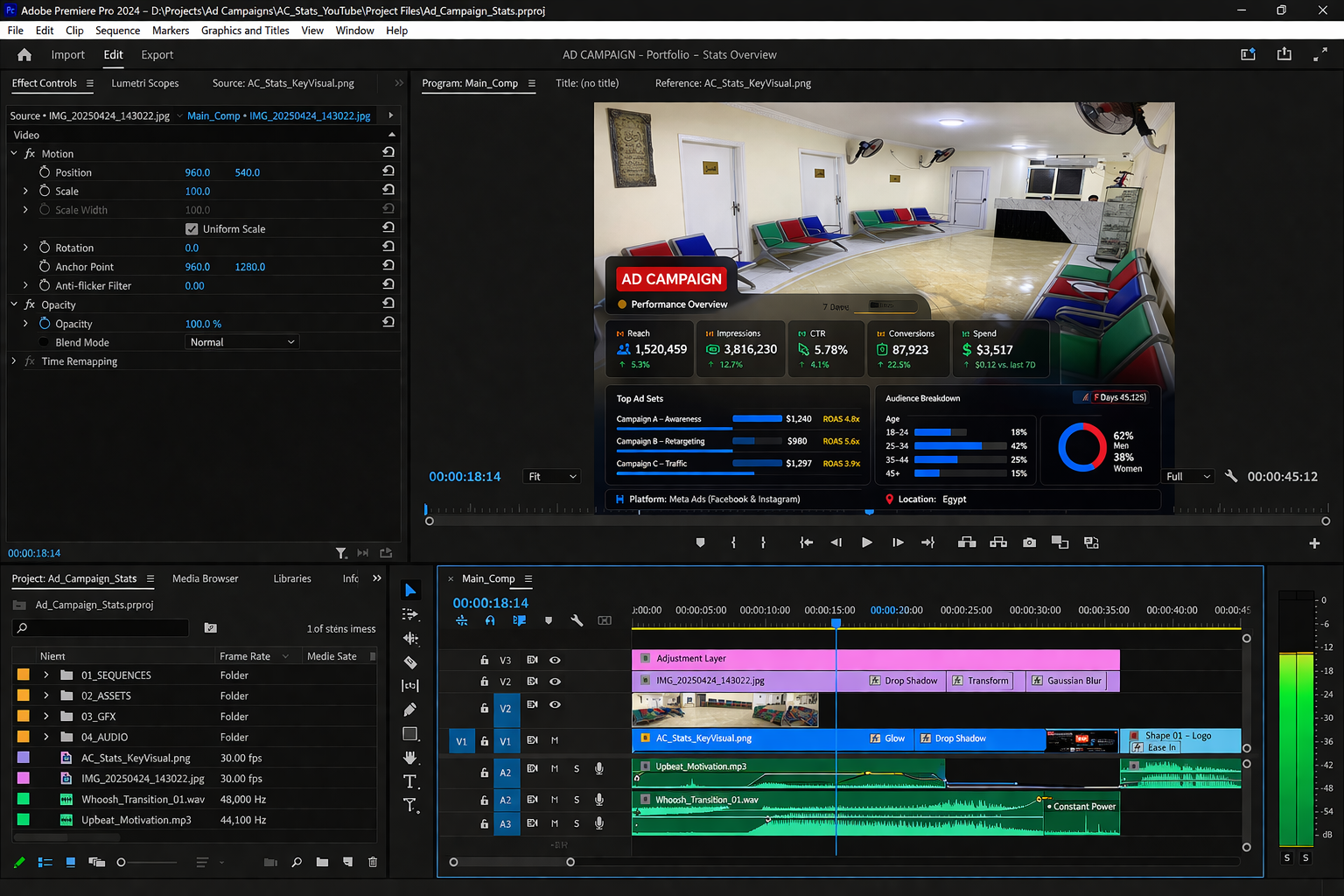This screenshot has width=1344, height=896.
Task: Collapse the Motion effect group
Action: coord(14,153)
